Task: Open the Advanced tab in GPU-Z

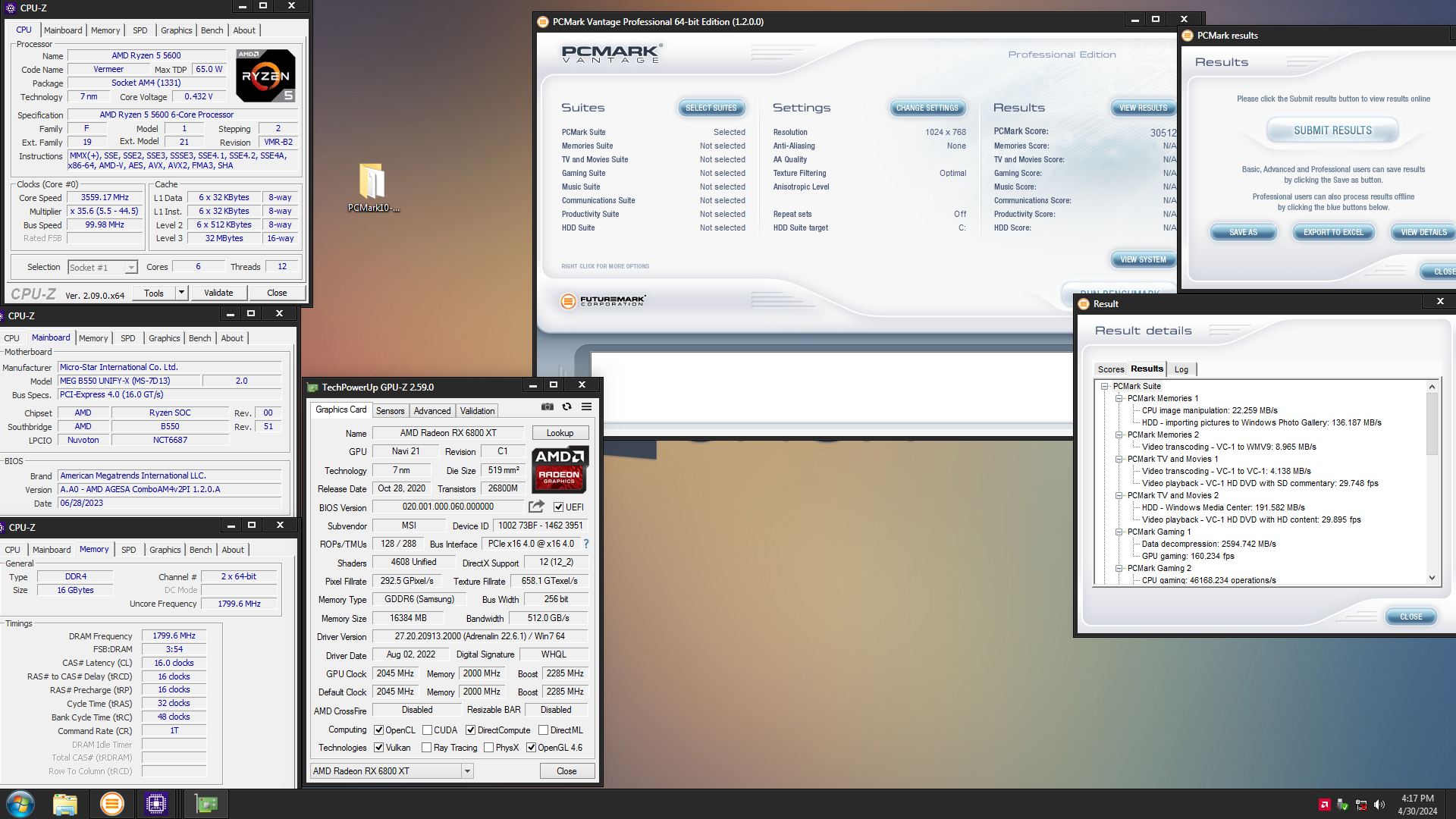Action: point(432,411)
